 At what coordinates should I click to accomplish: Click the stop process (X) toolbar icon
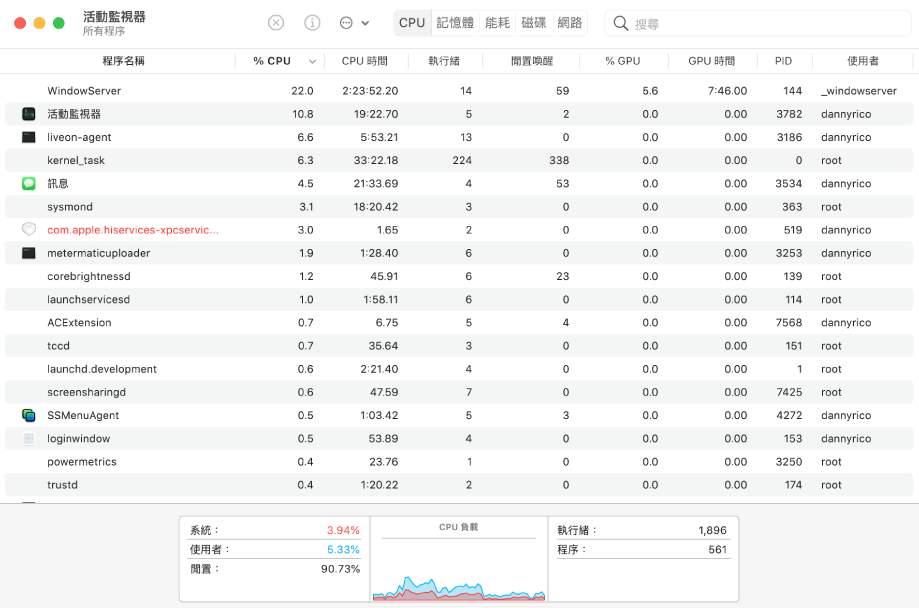[275, 23]
